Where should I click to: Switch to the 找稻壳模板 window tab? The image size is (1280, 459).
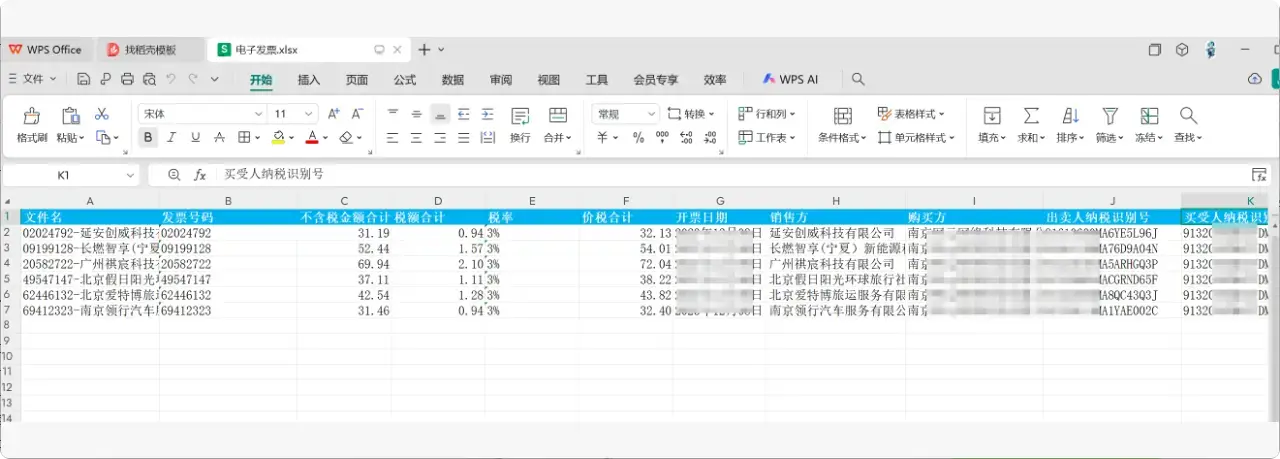click(x=149, y=50)
